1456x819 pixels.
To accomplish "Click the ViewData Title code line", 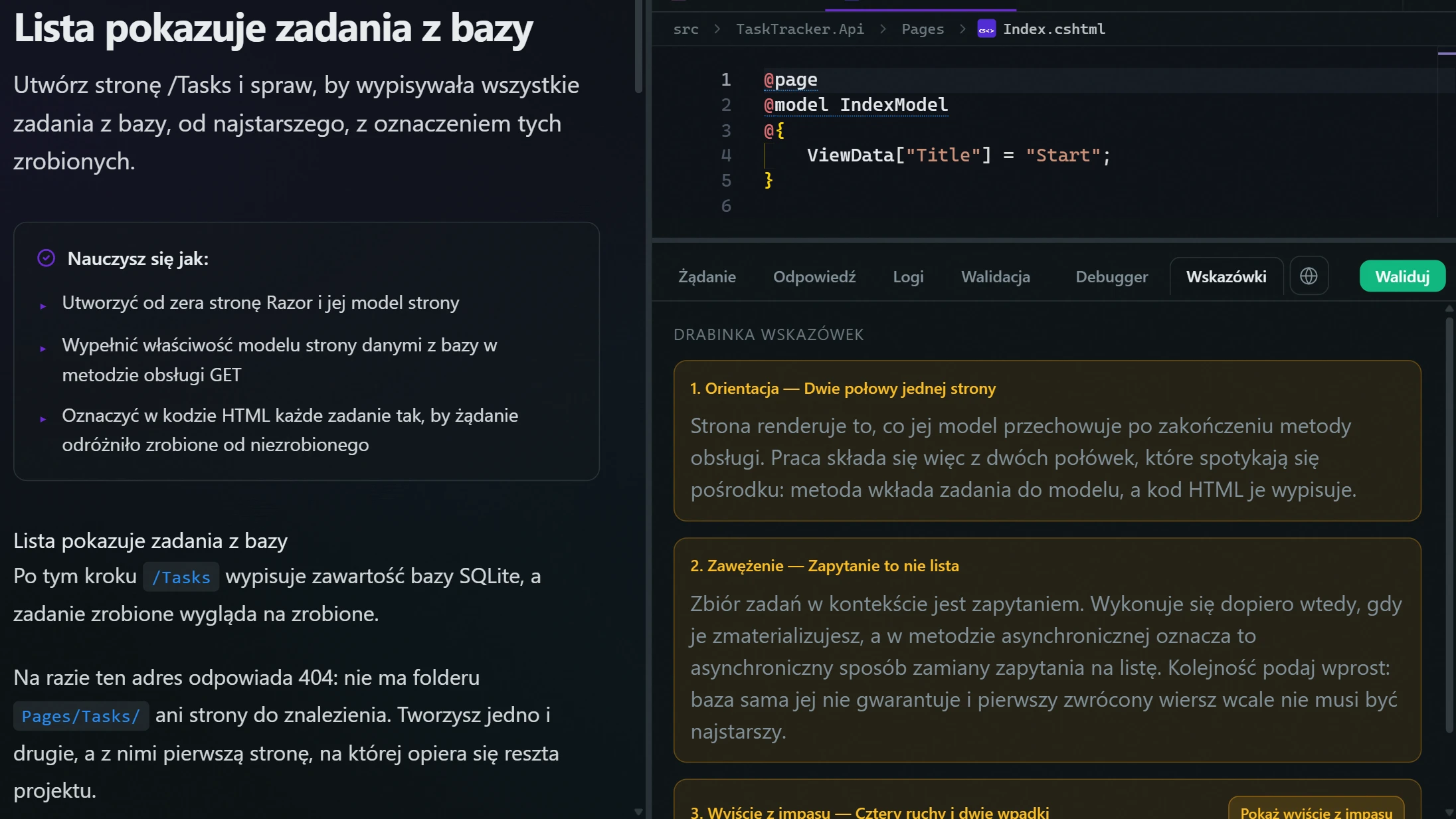I will click(958, 155).
